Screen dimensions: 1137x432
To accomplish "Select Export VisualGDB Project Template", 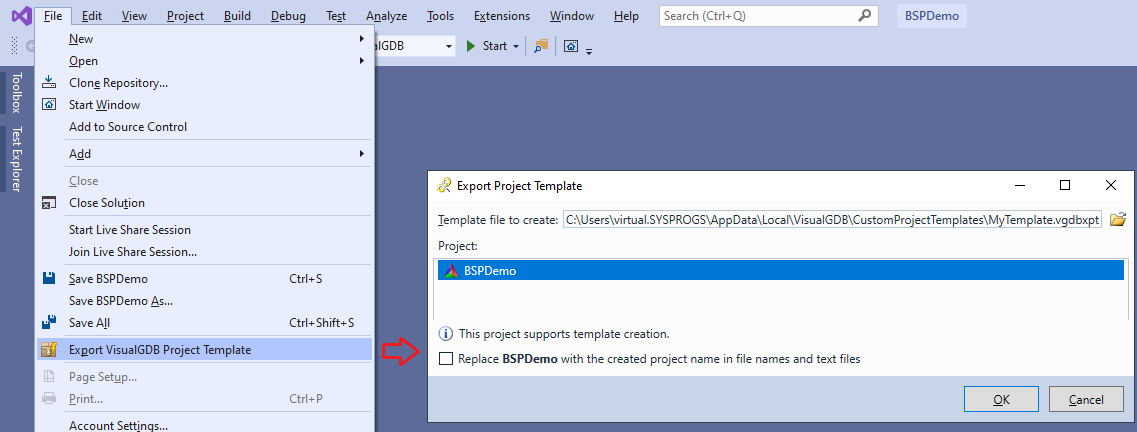I will [205, 349].
